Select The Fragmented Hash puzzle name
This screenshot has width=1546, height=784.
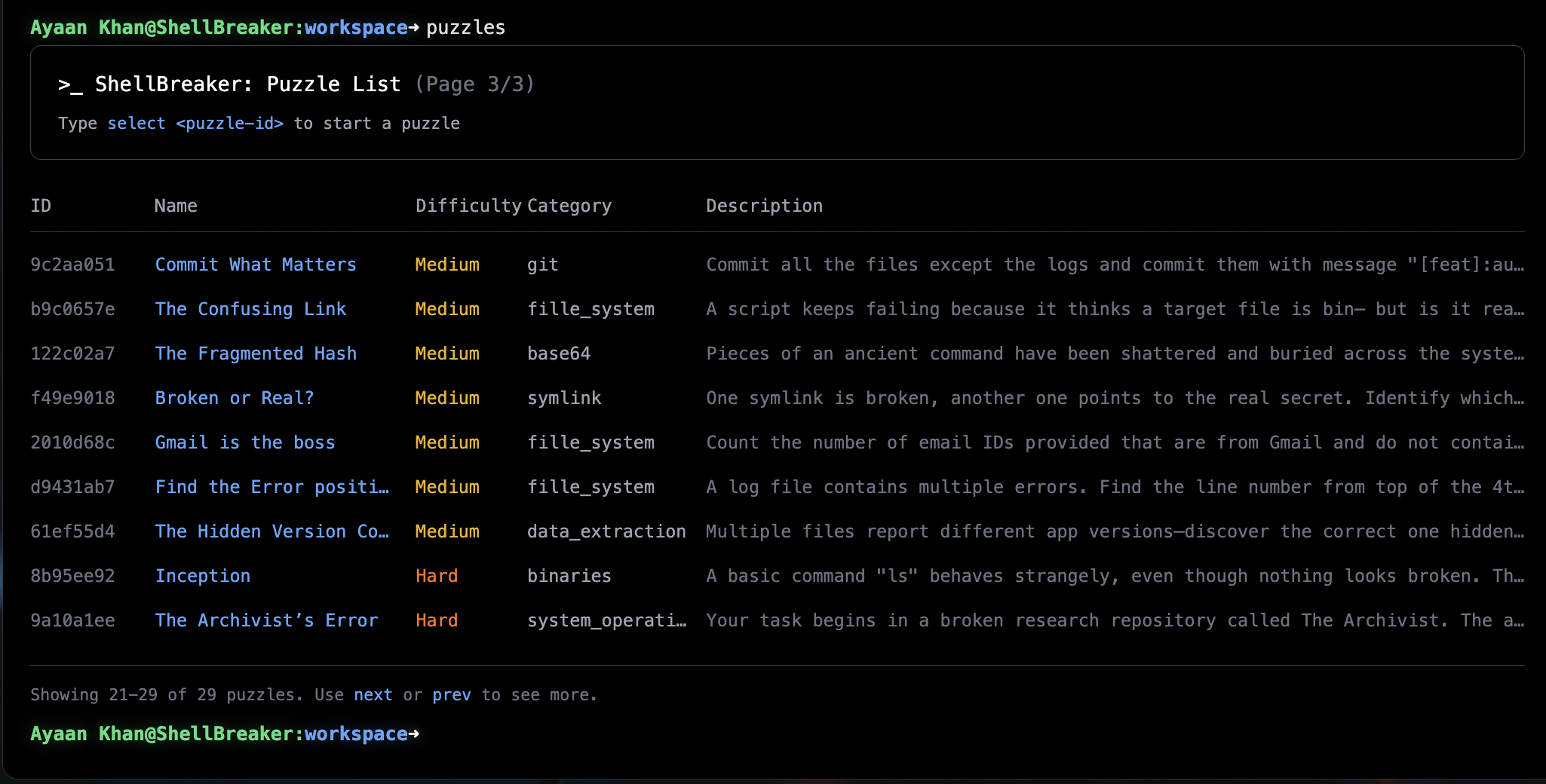pos(256,354)
